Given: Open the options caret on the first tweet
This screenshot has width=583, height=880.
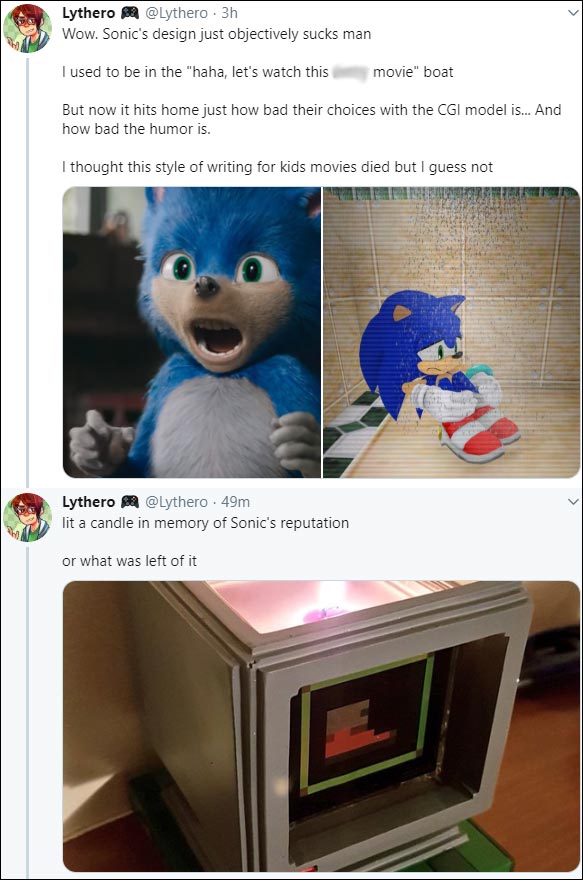Looking at the screenshot, I should click(572, 11).
